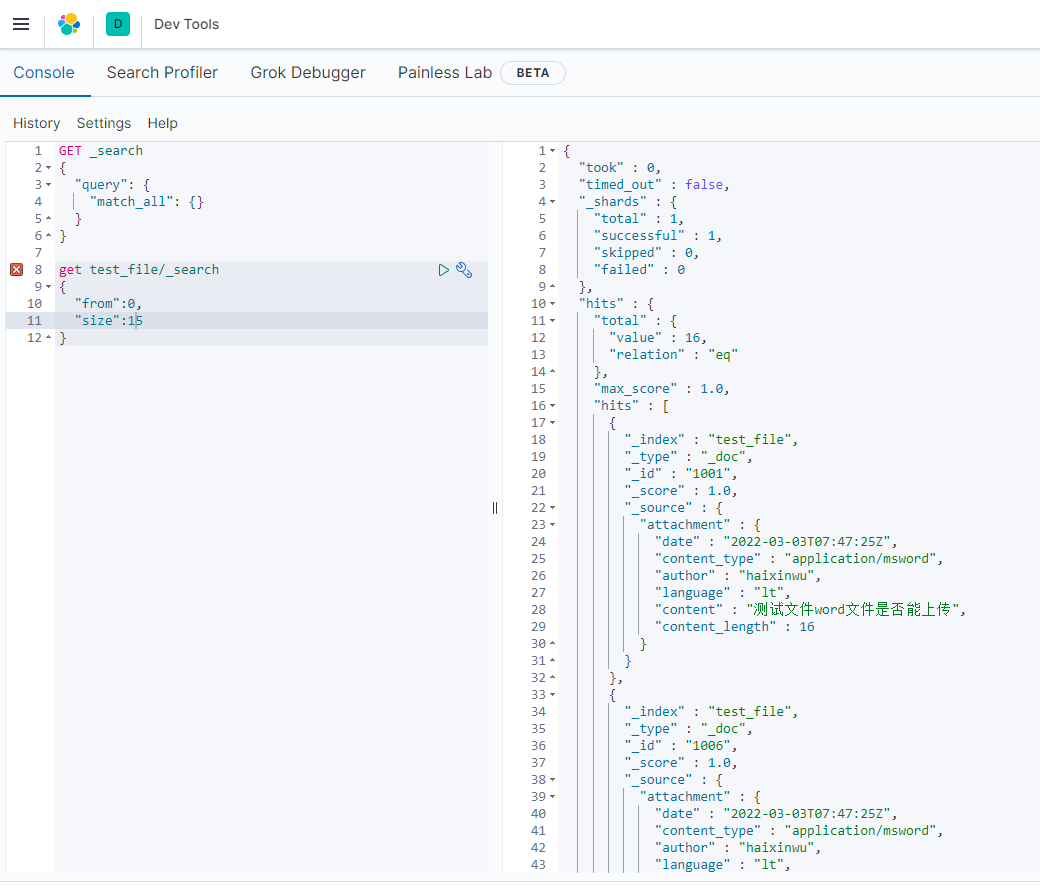Image resolution: width=1040 pixels, height=888 pixels.
Task: Open console Settings
Action: [104, 123]
